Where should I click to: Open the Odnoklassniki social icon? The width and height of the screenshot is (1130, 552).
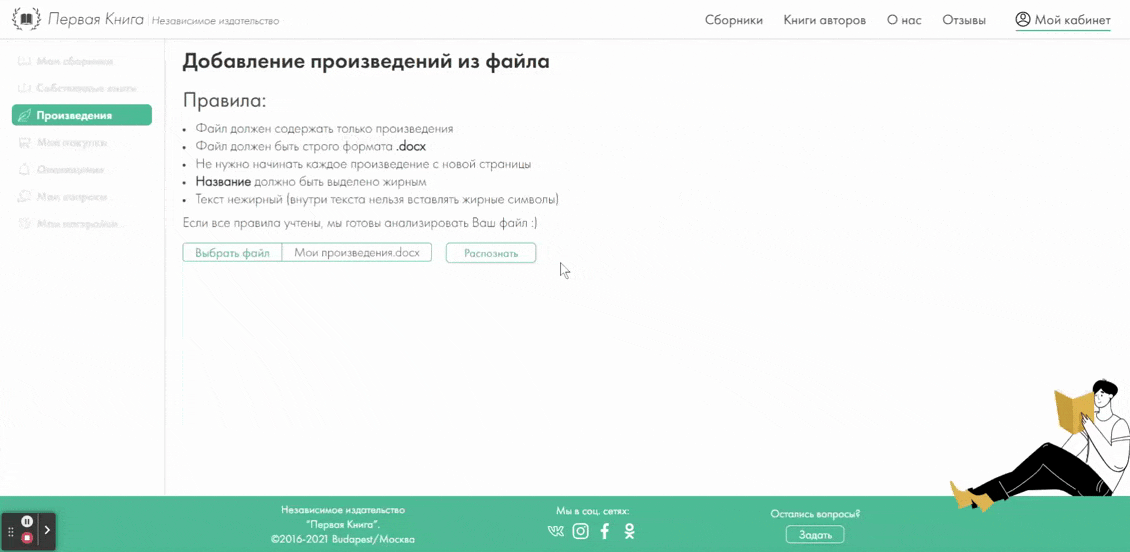pos(629,532)
